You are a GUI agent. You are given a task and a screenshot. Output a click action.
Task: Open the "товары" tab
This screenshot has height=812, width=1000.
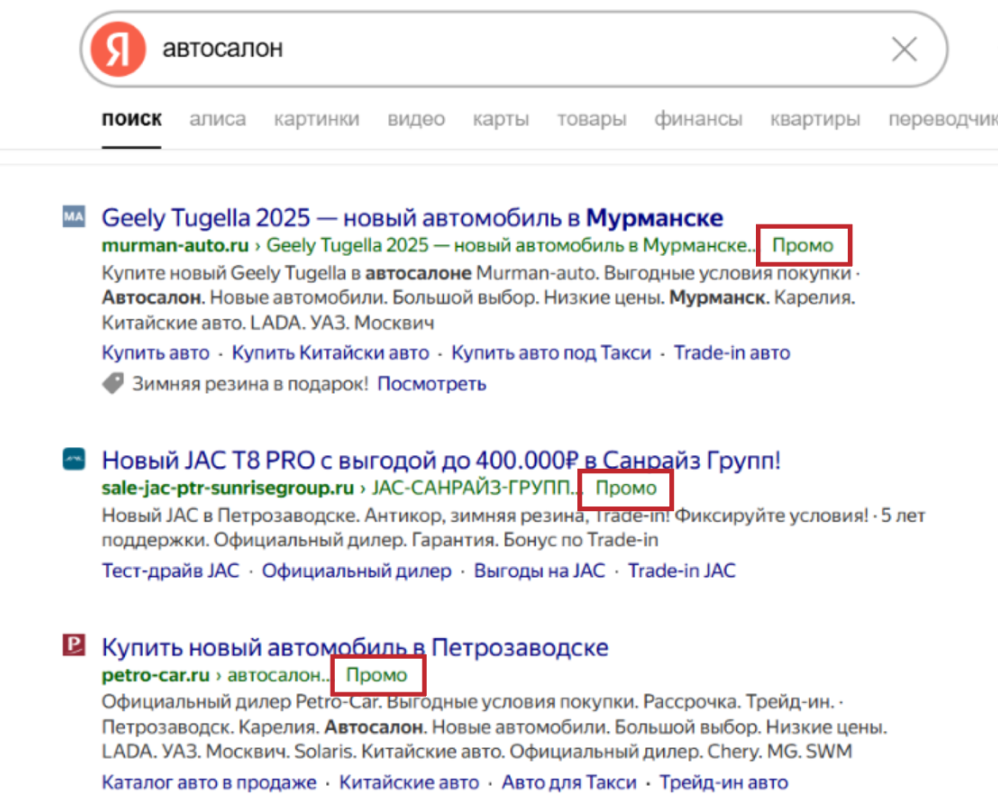coord(591,119)
